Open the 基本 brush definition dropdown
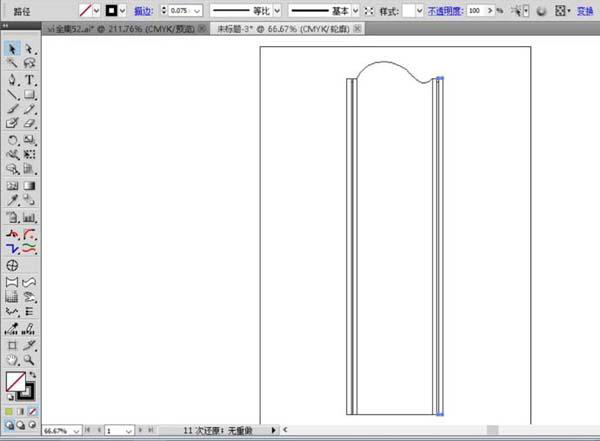Viewport: 600px width, 441px height. click(x=355, y=11)
